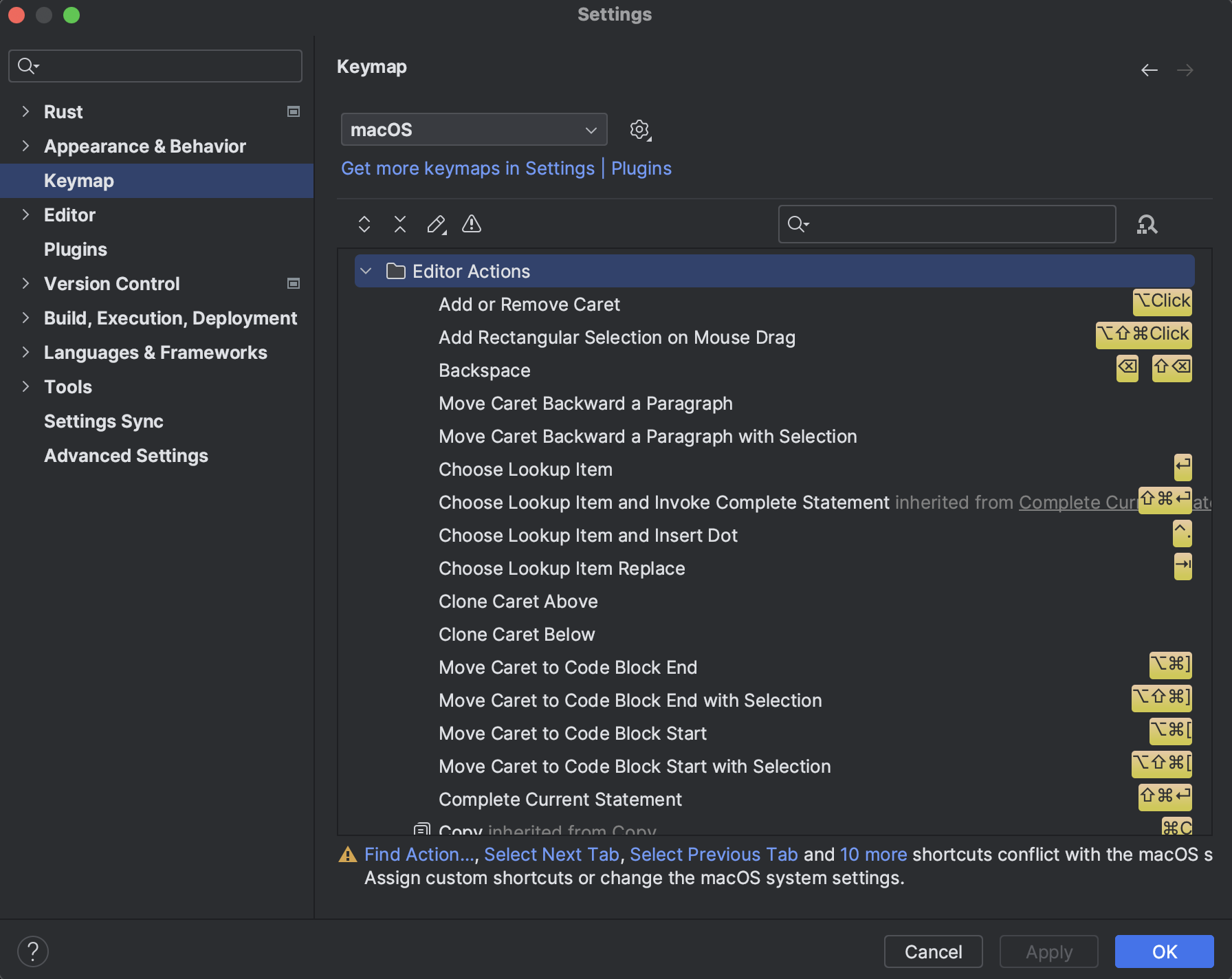Click the OK button

coord(1164,951)
